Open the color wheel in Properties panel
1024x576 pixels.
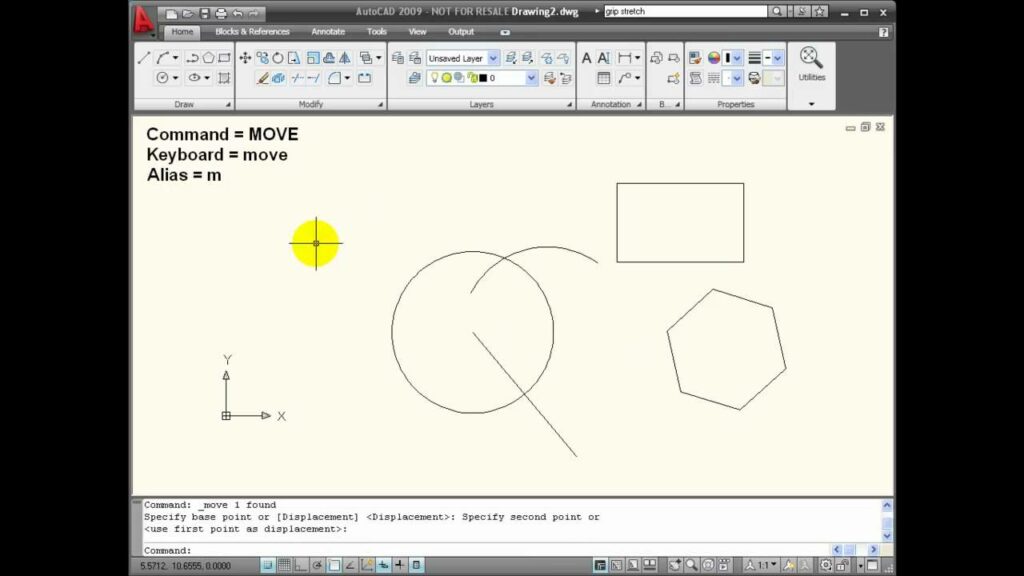pos(712,58)
